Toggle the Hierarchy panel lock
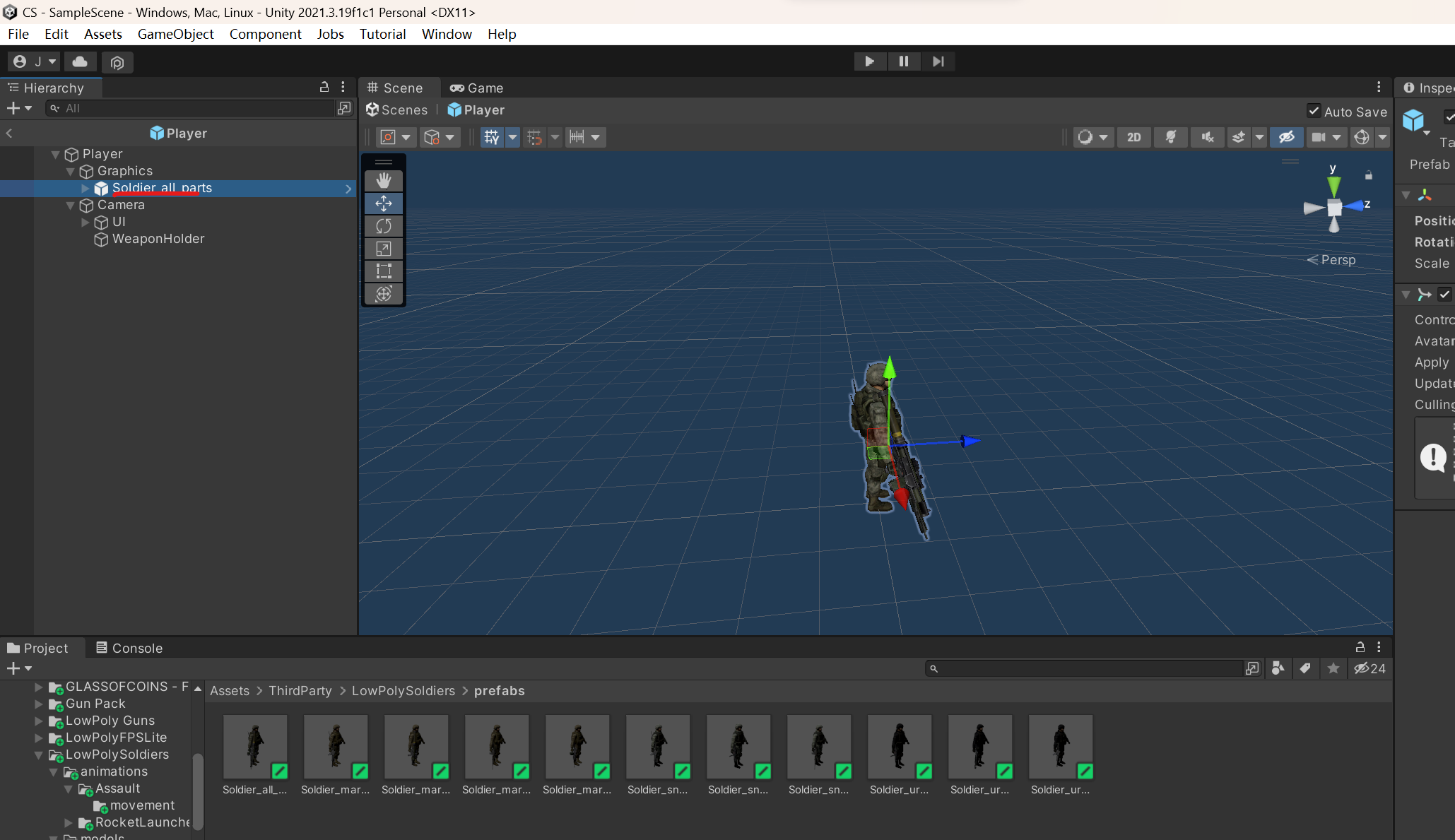This screenshot has width=1455, height=840. (324, 87)
